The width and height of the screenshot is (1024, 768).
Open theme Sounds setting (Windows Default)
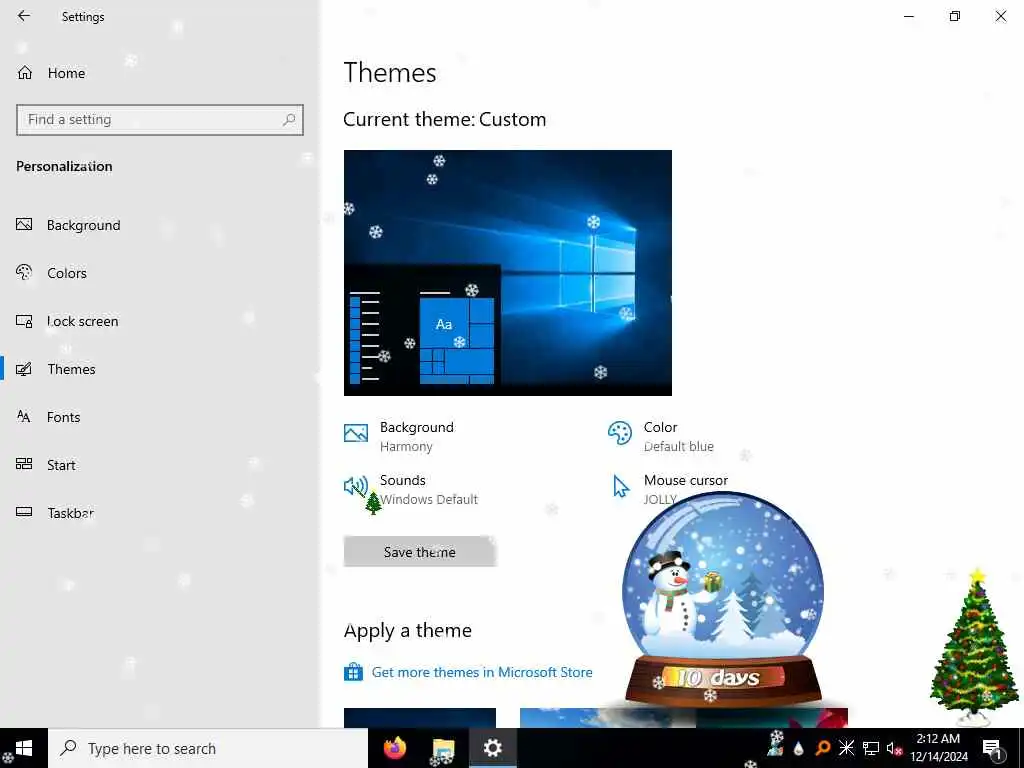tap(411, 489)
